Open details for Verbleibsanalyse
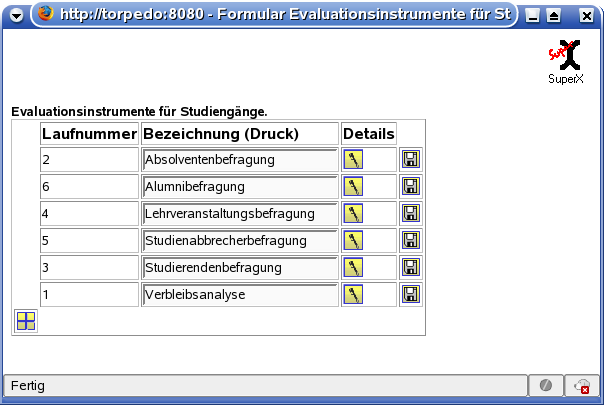 point(353,294)
